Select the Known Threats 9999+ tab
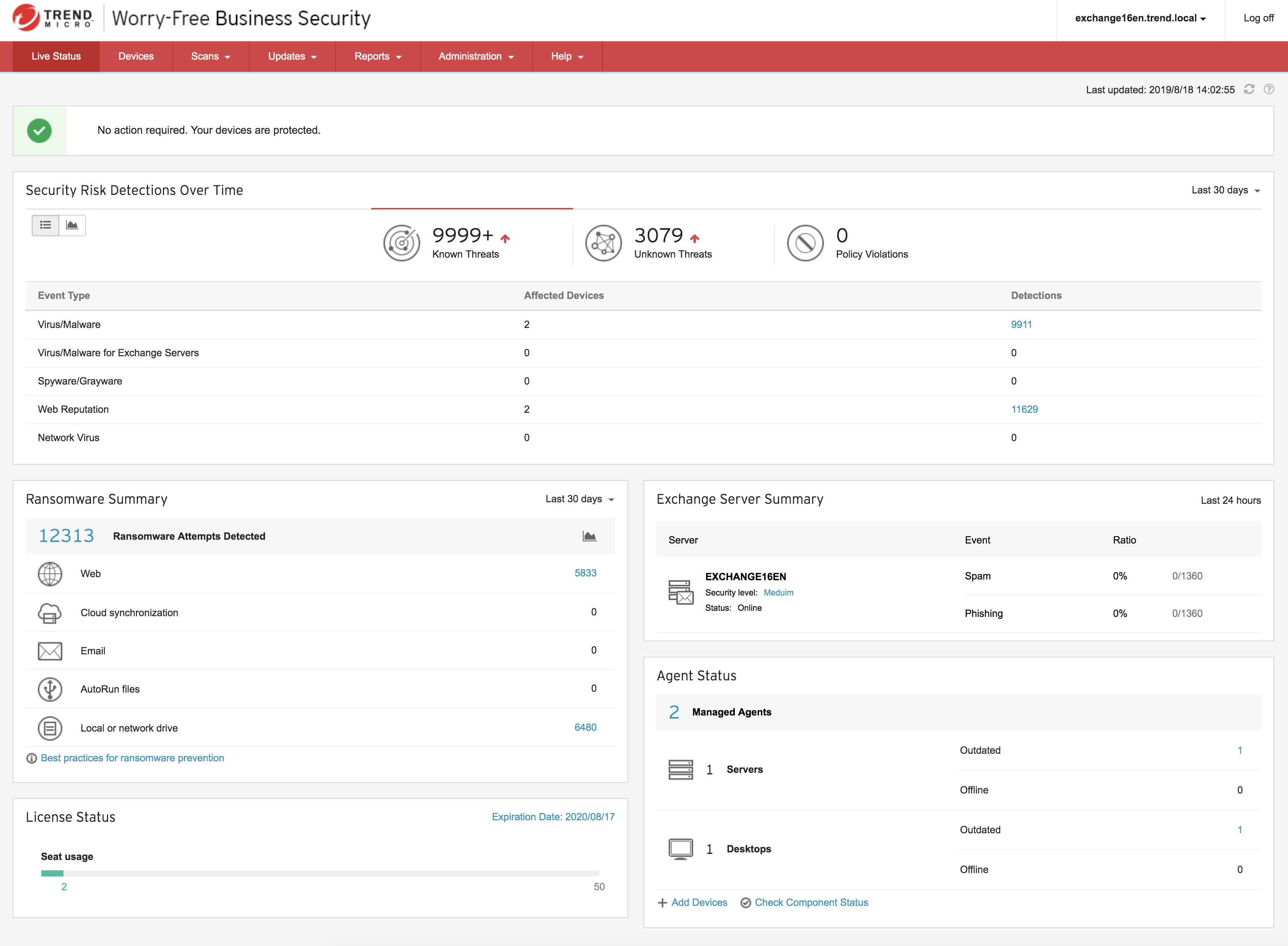Image resolution: width=1288 pixels, height=946 pixels. 472,243
